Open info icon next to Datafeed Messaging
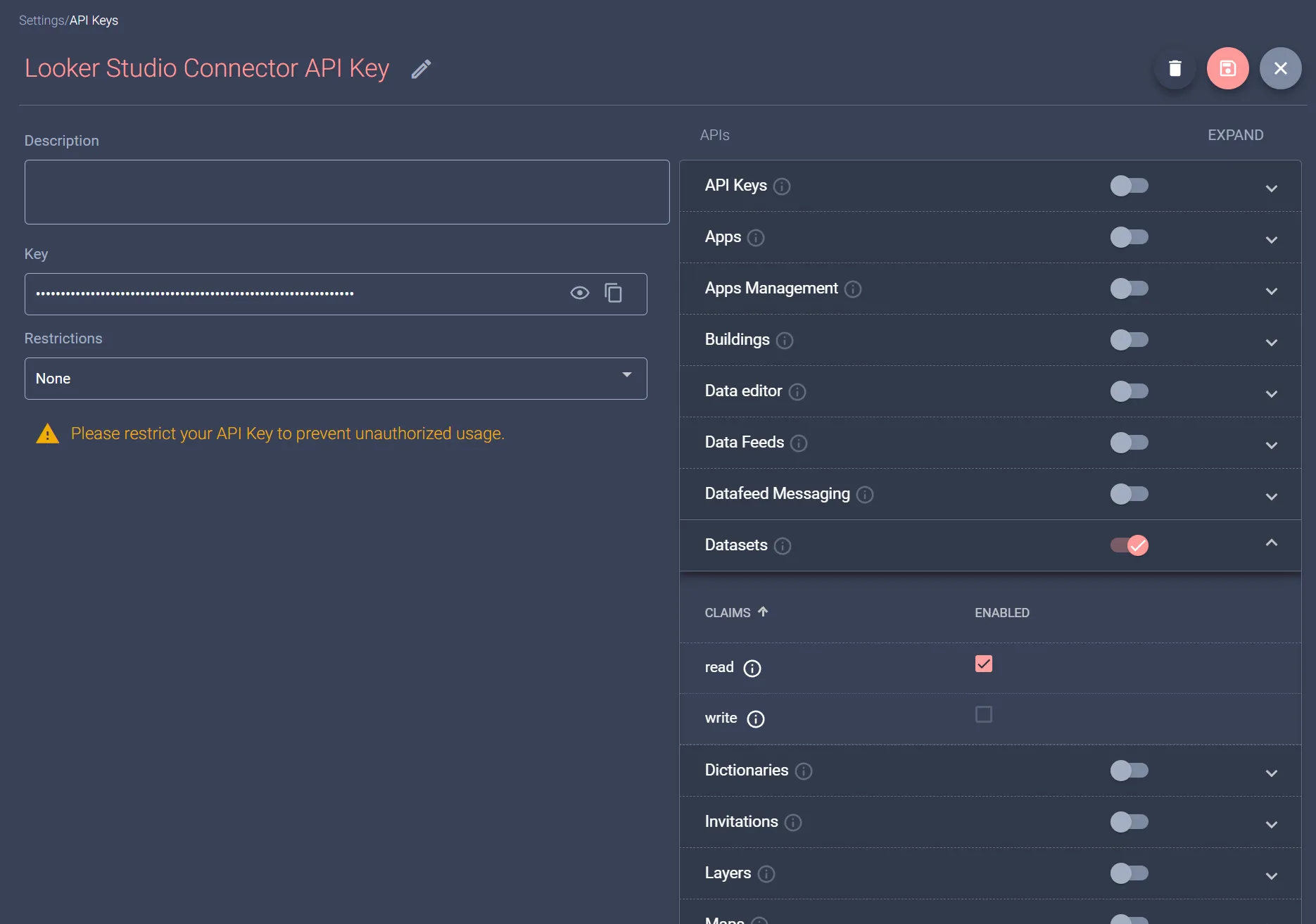1316x924 pixels. (865, 495)
